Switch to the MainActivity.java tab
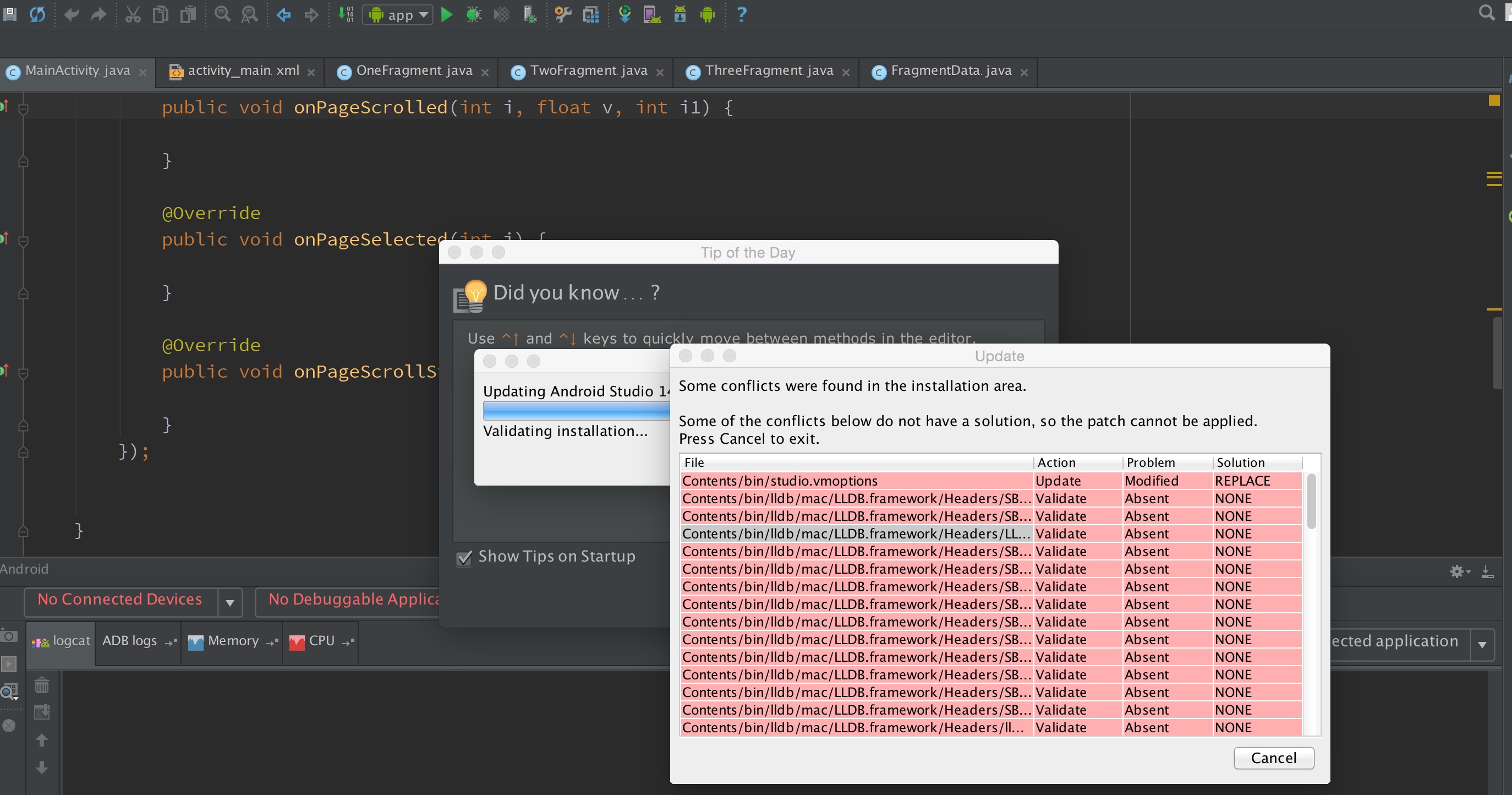This screenshot has height=795, width=1512. coord(77,72)
